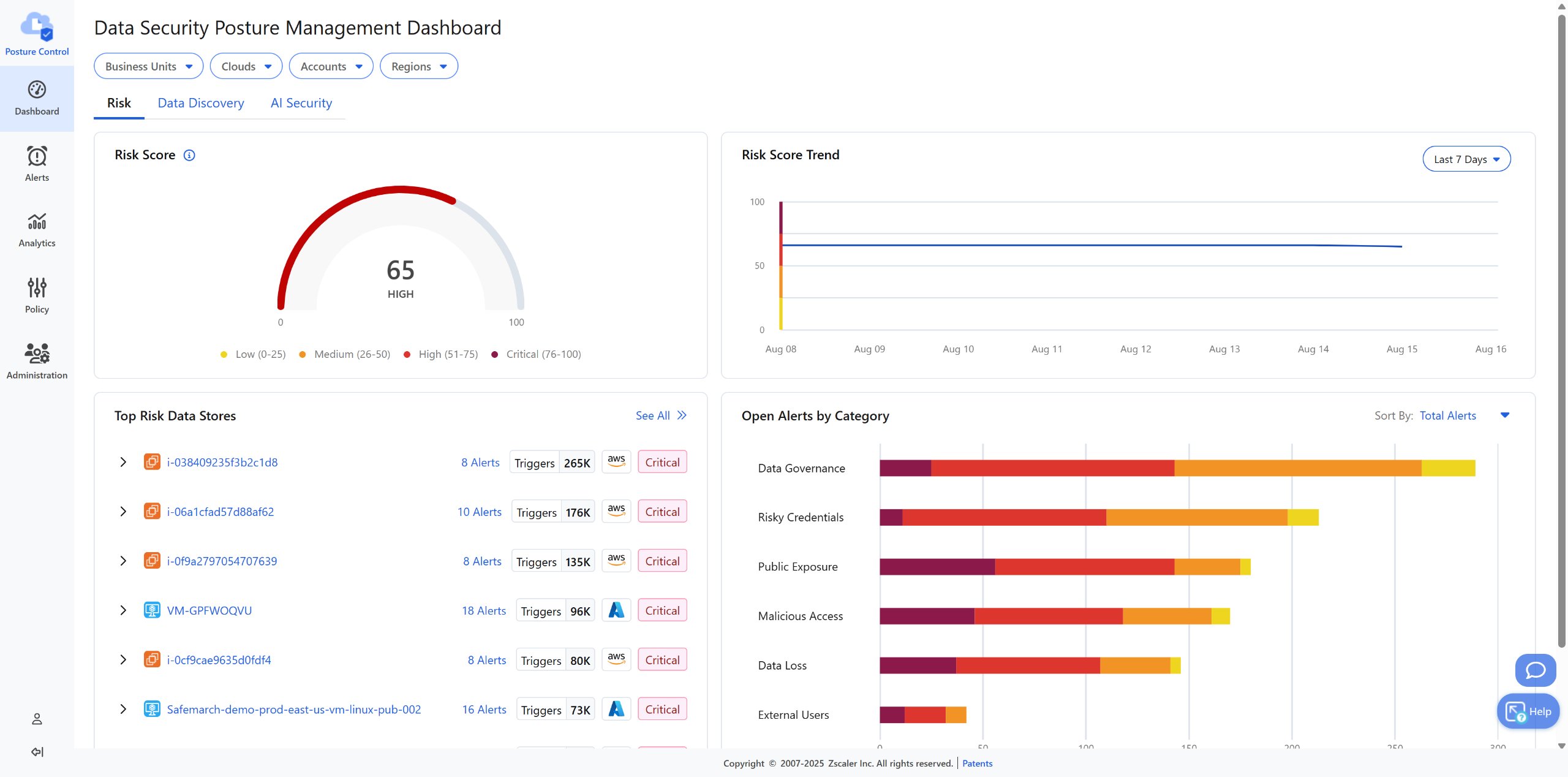
Task: Toggle the Critical (76-100) legend item
Action: [536, 354]
